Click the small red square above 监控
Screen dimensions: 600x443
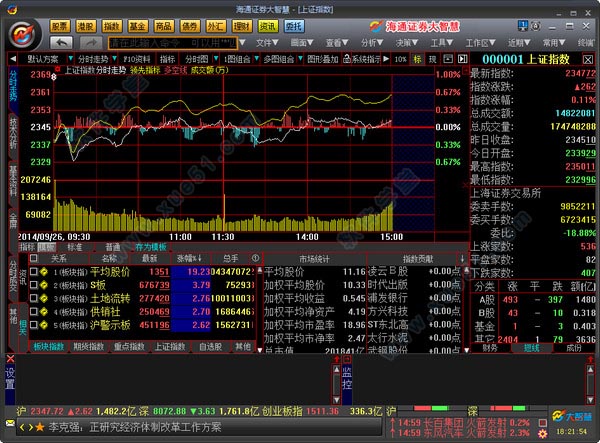(x=347, y=359)
